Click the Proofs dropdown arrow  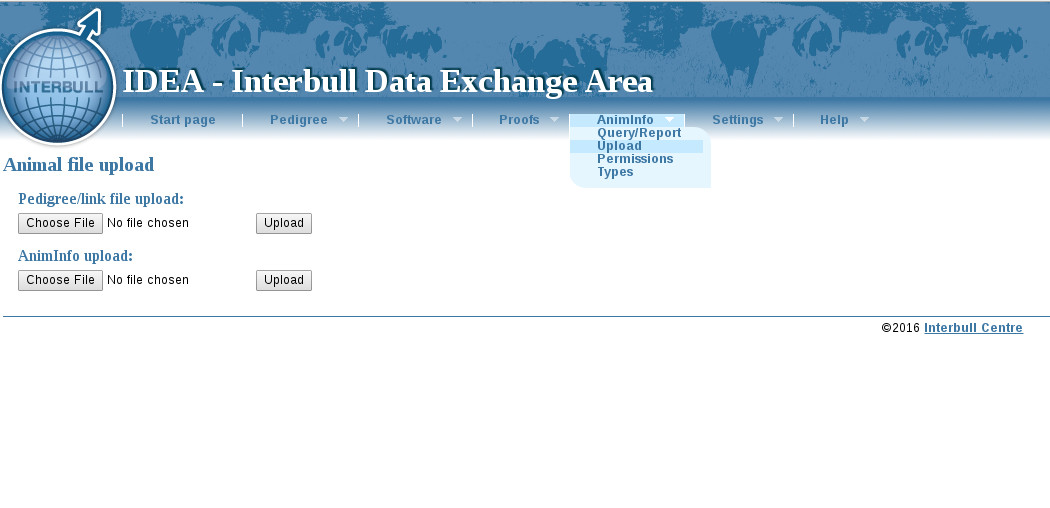coord(554,120)
